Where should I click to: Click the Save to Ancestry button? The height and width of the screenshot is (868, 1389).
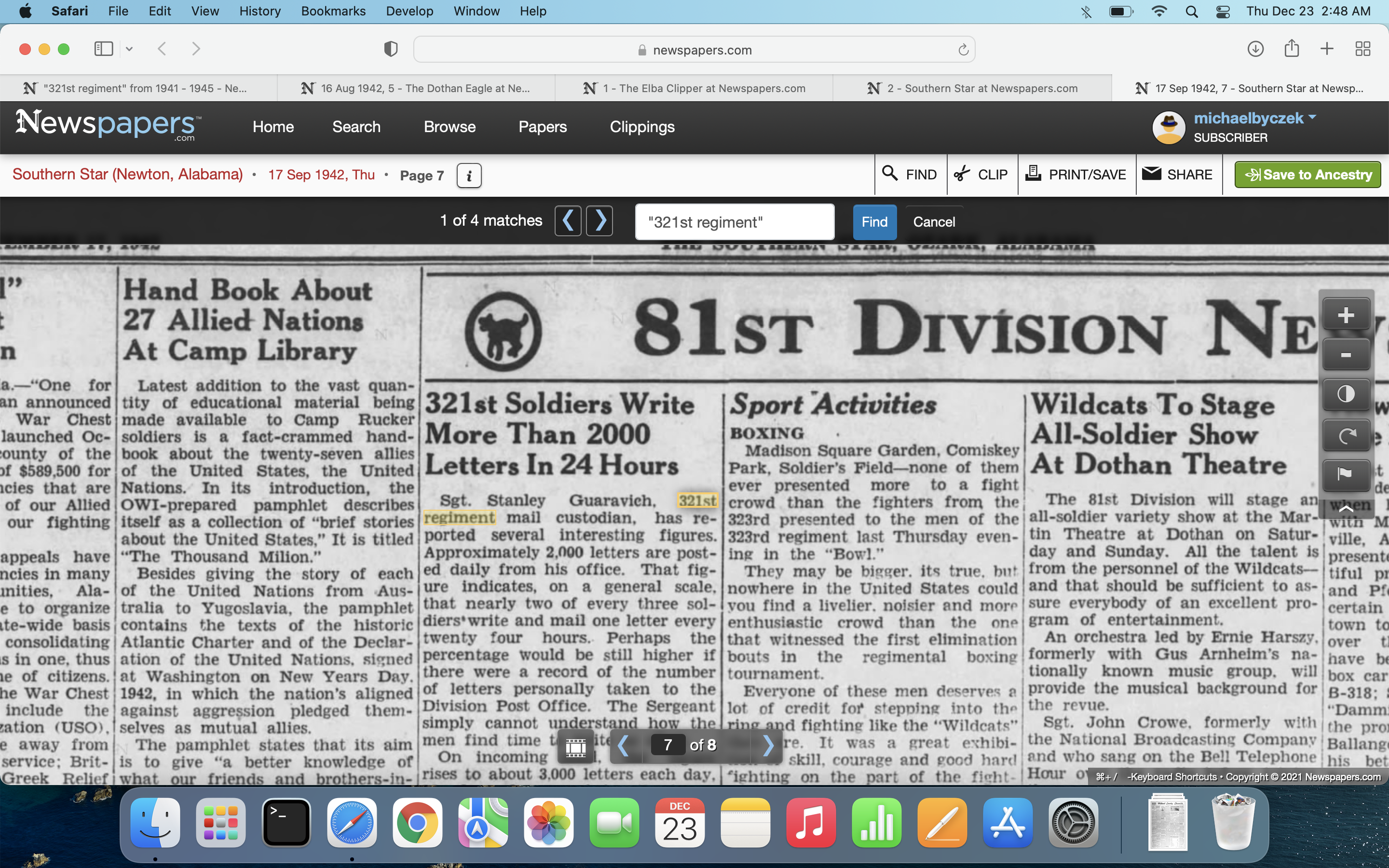click(1307, 175)
